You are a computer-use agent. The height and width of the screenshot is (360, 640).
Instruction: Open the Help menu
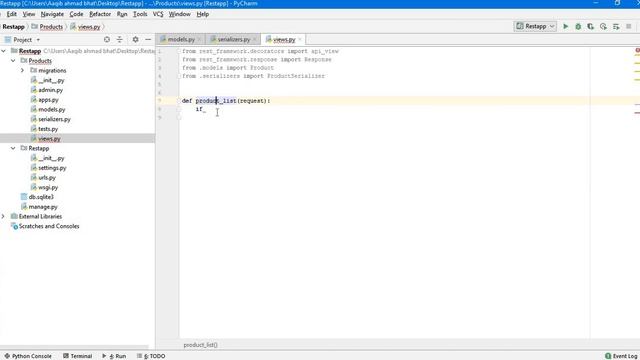[x=202, y=14]
